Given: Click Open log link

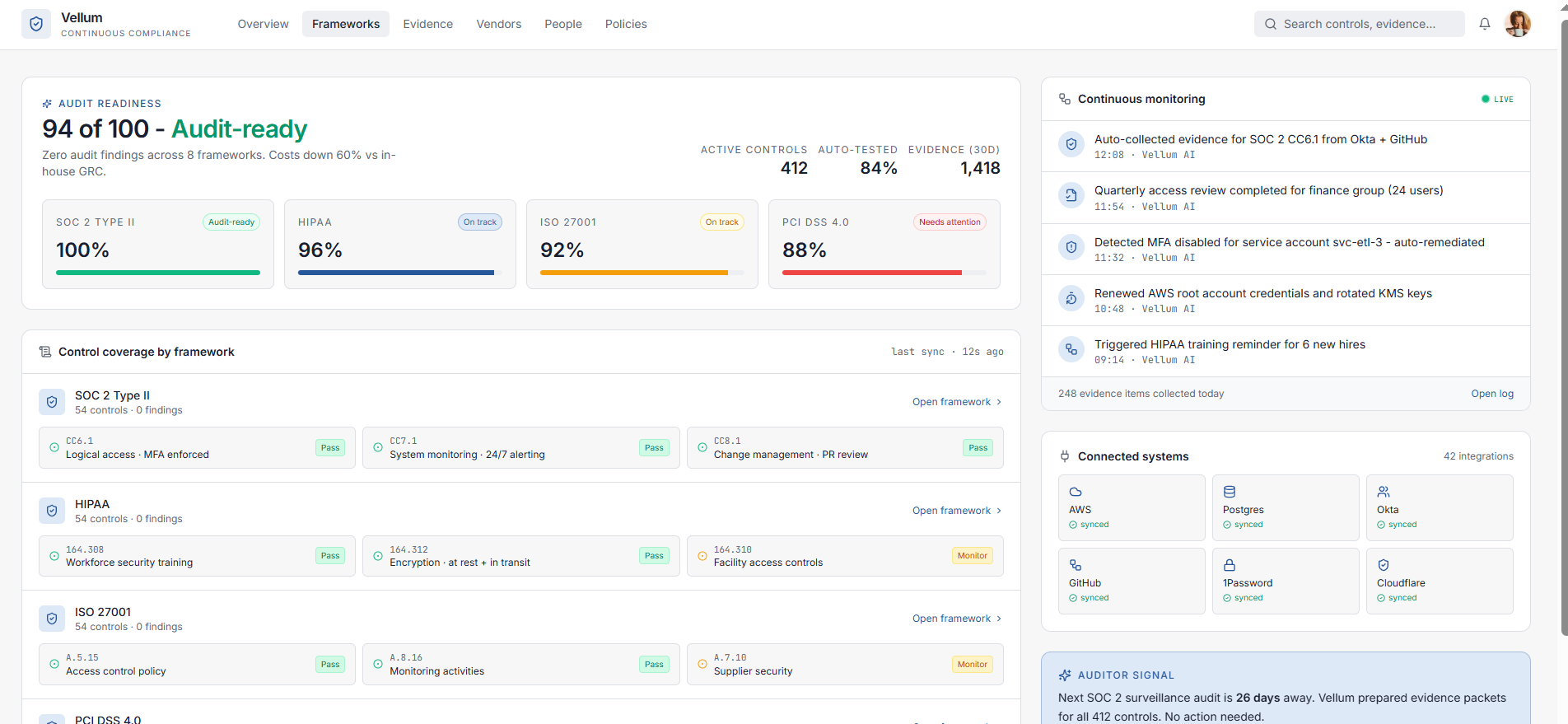Looking at the screenshot, I should [x=1492, y=394].
